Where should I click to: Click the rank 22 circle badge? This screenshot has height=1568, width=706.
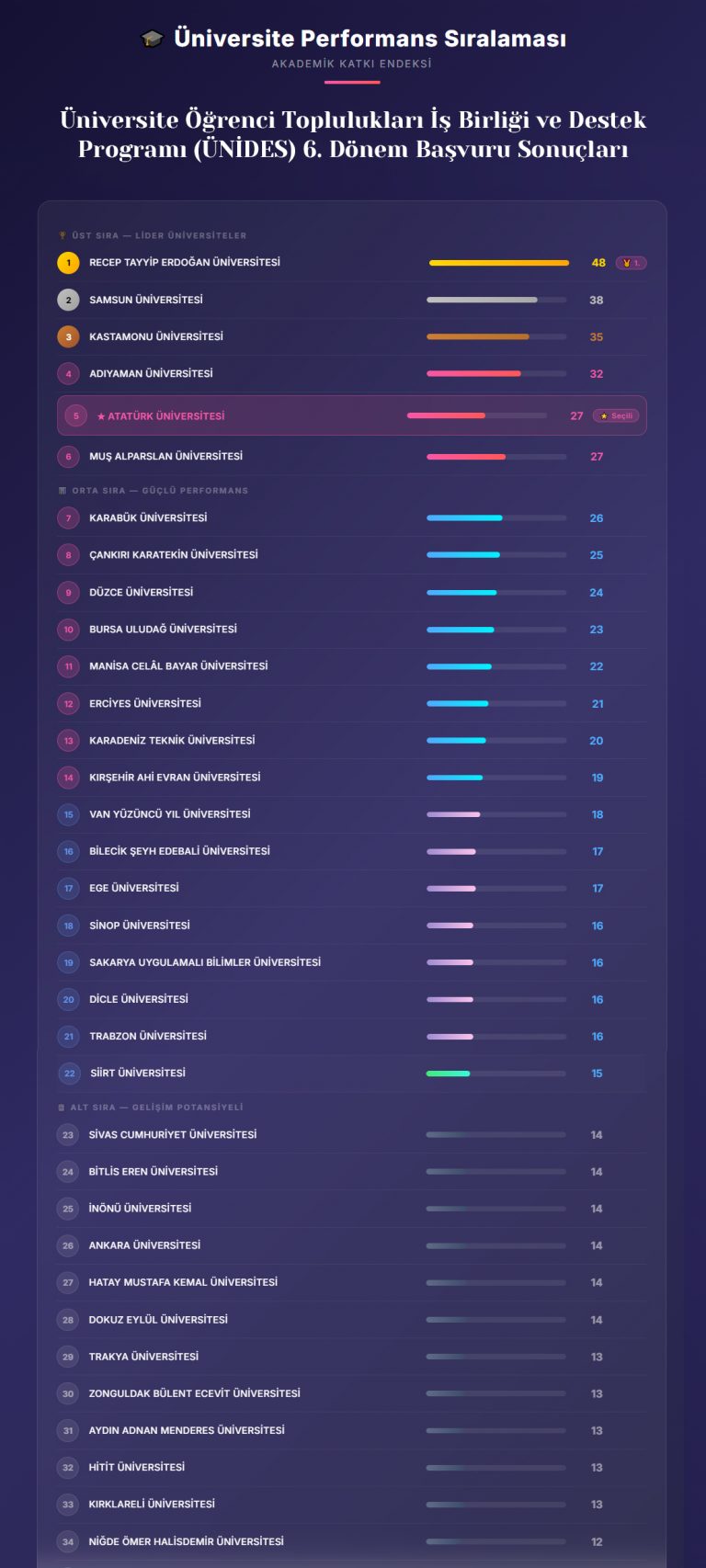(69, 1074)
